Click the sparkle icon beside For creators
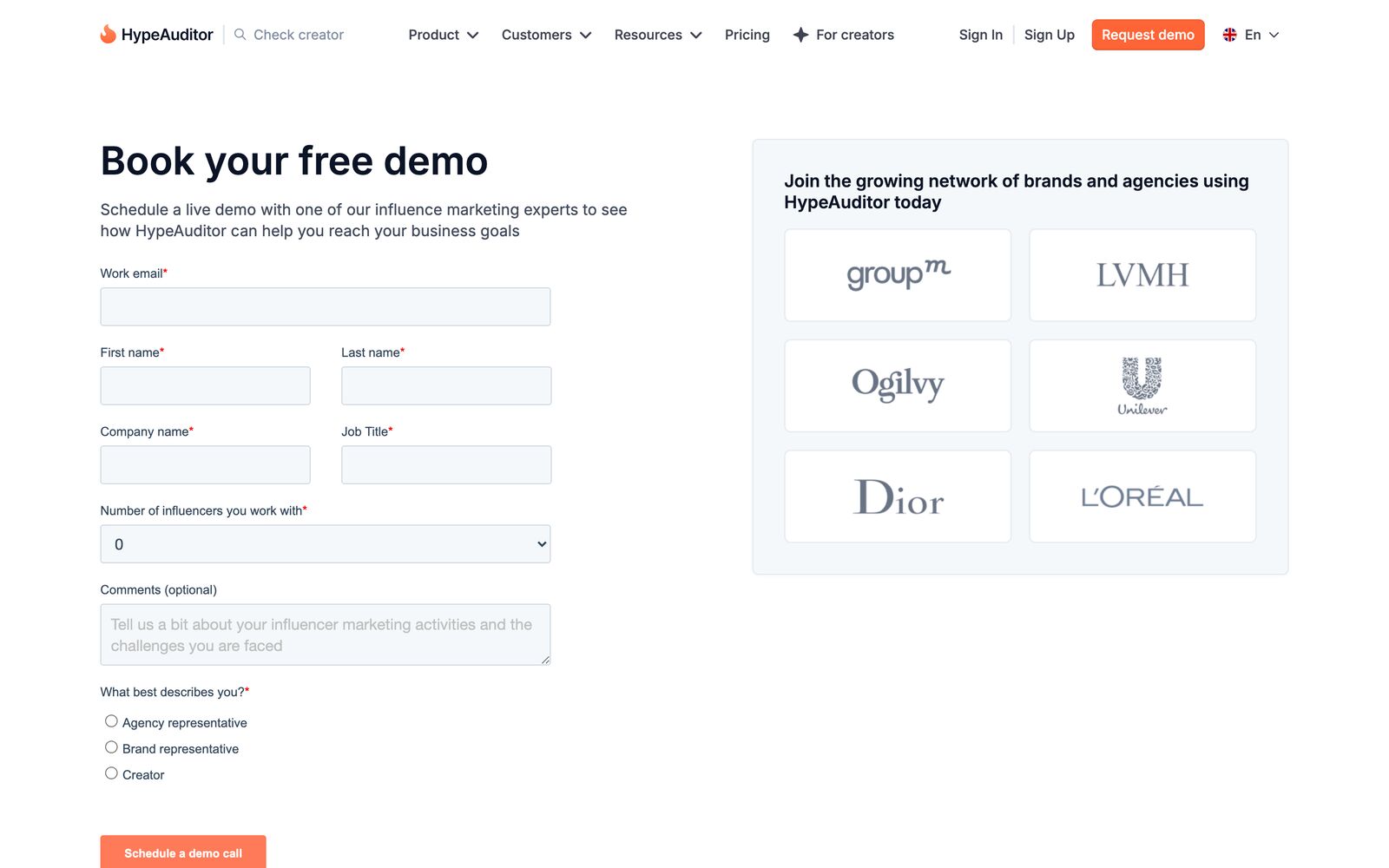 pos(800,35)
